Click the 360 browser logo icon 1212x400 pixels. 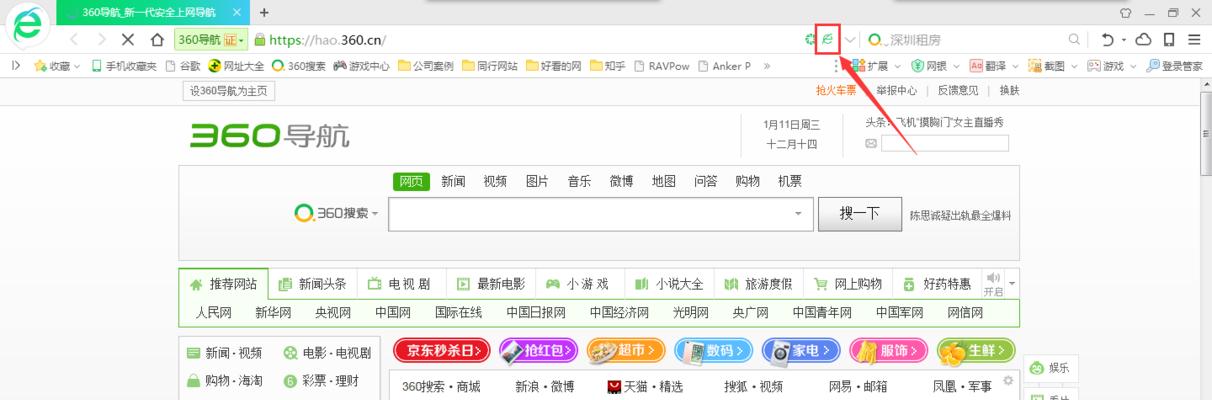click(x=26, y=26)
